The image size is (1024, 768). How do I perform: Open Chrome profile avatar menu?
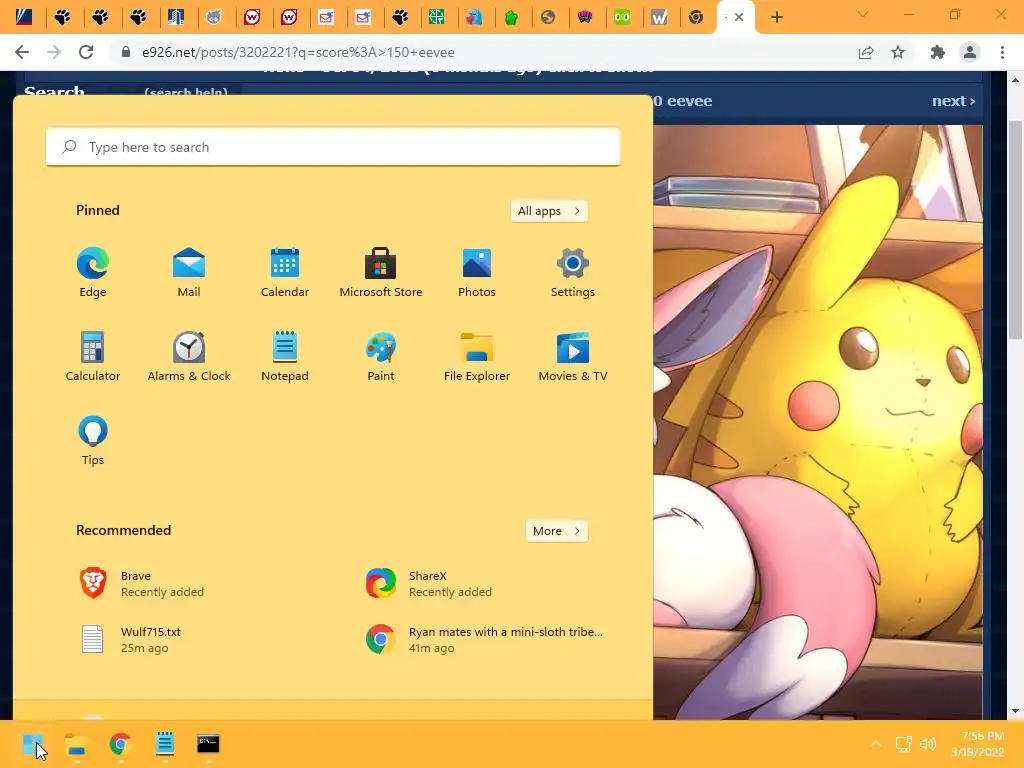970,52
